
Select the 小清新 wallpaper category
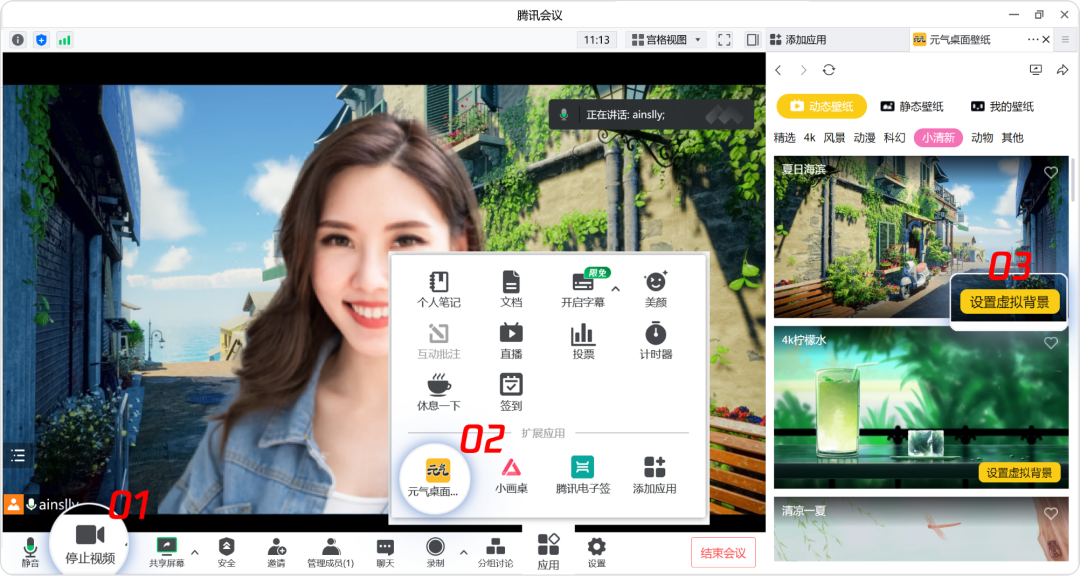[938, 138]
